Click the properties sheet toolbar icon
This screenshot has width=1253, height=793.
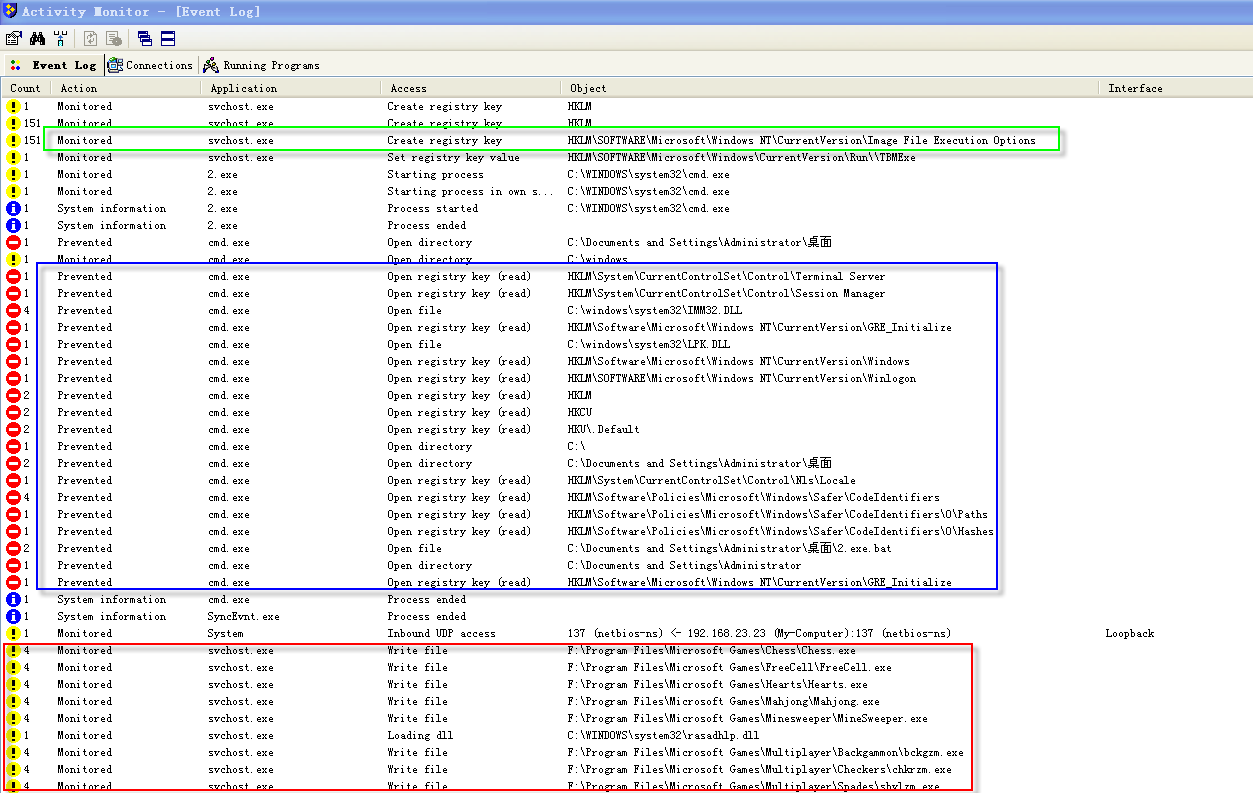click(x=13, y=38)
